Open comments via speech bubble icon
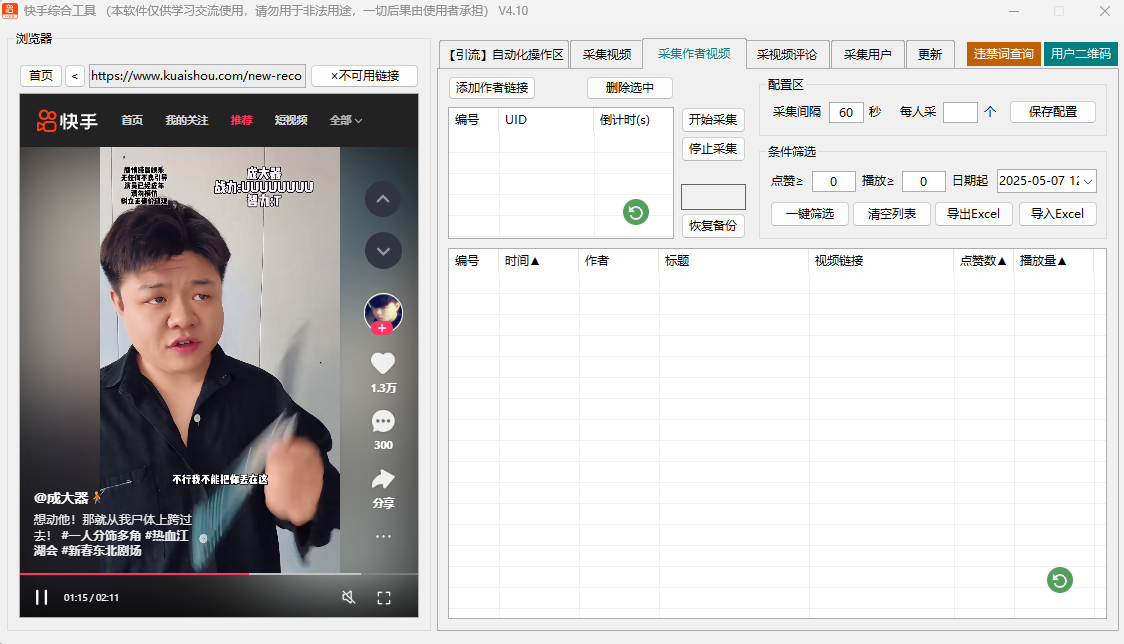 (x=383, y=421)
